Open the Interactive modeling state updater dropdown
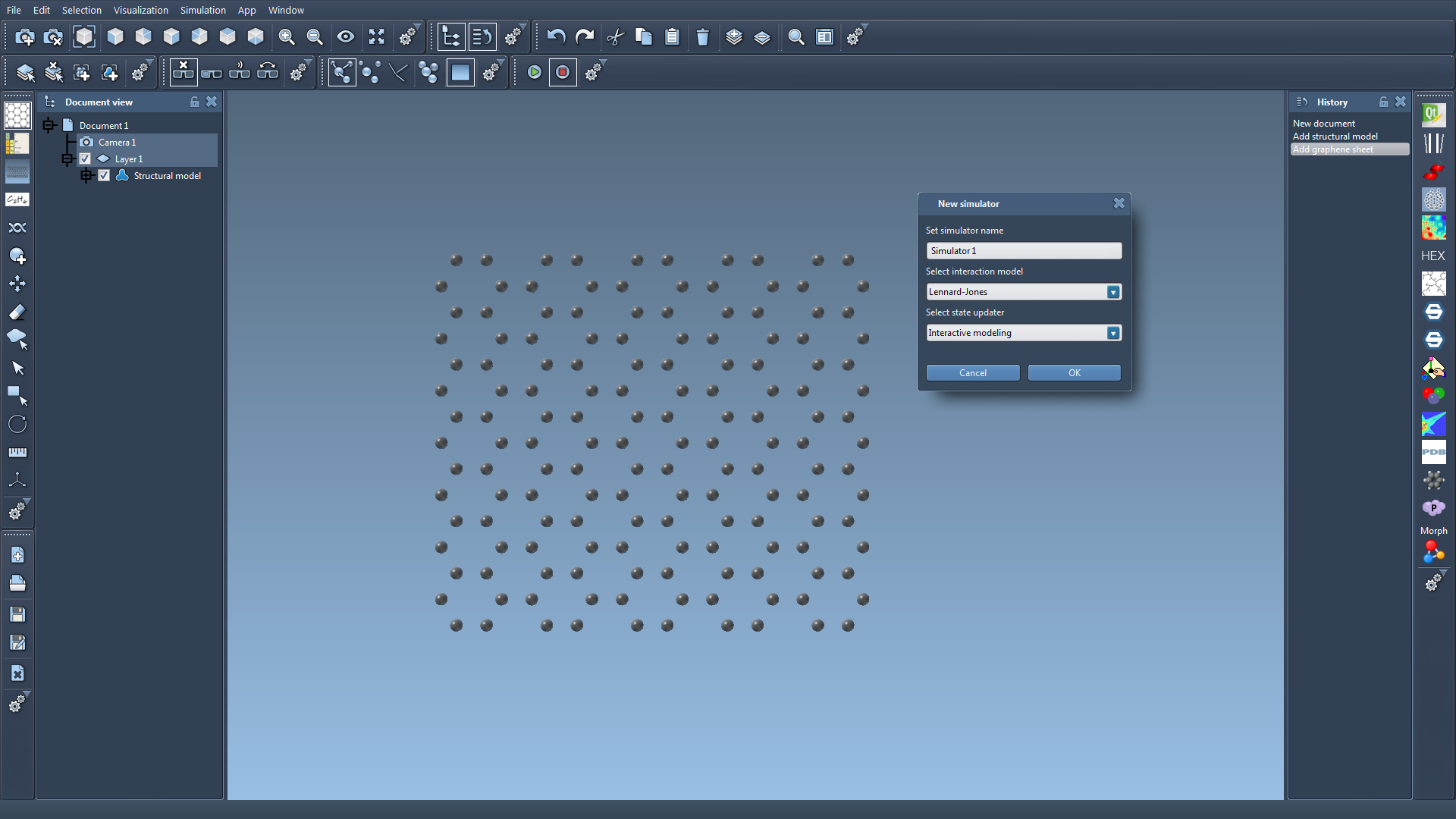The image size is (1456, 819). (1112, 333)
